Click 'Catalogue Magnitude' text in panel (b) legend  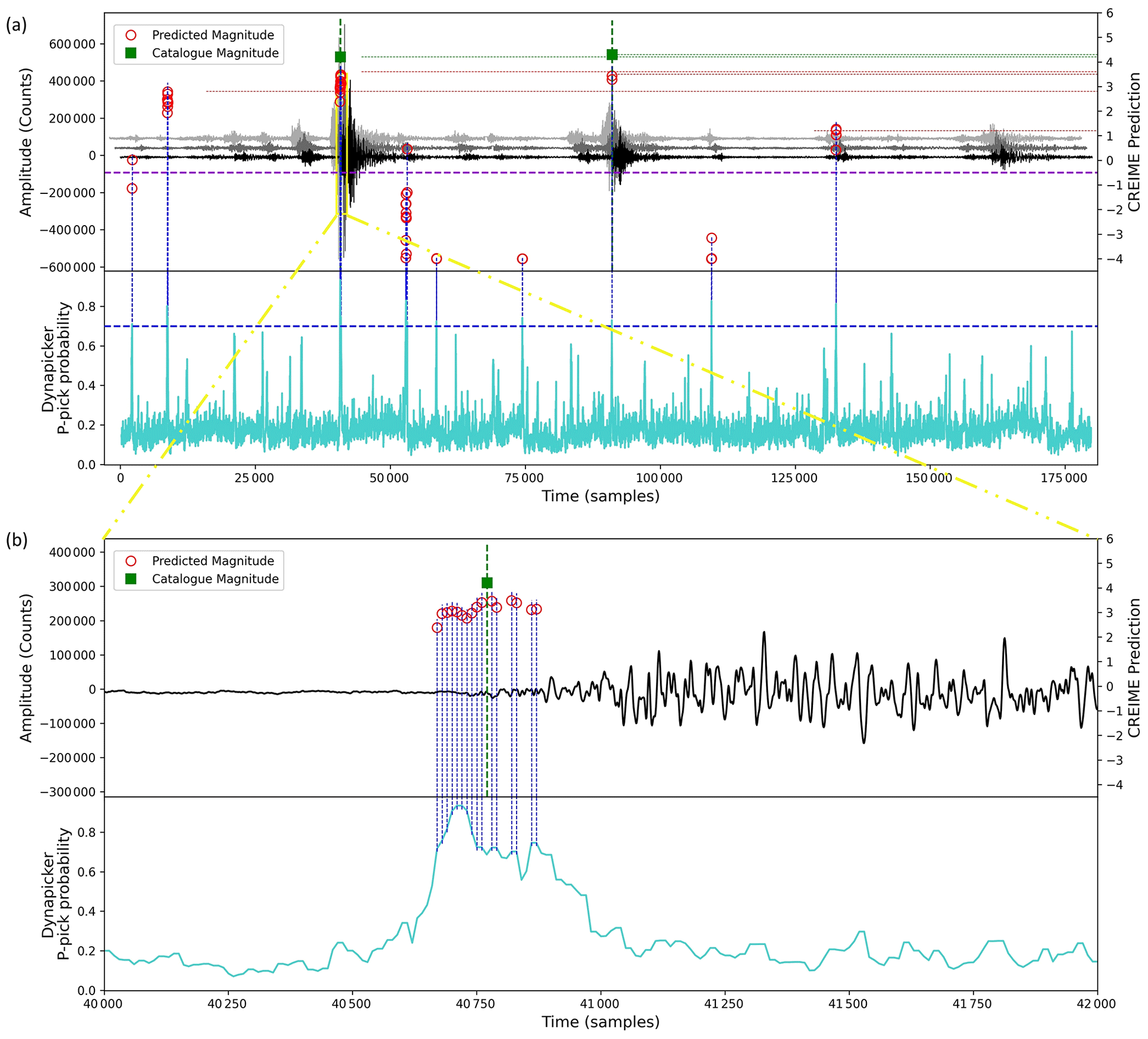[x=215, y=579]
